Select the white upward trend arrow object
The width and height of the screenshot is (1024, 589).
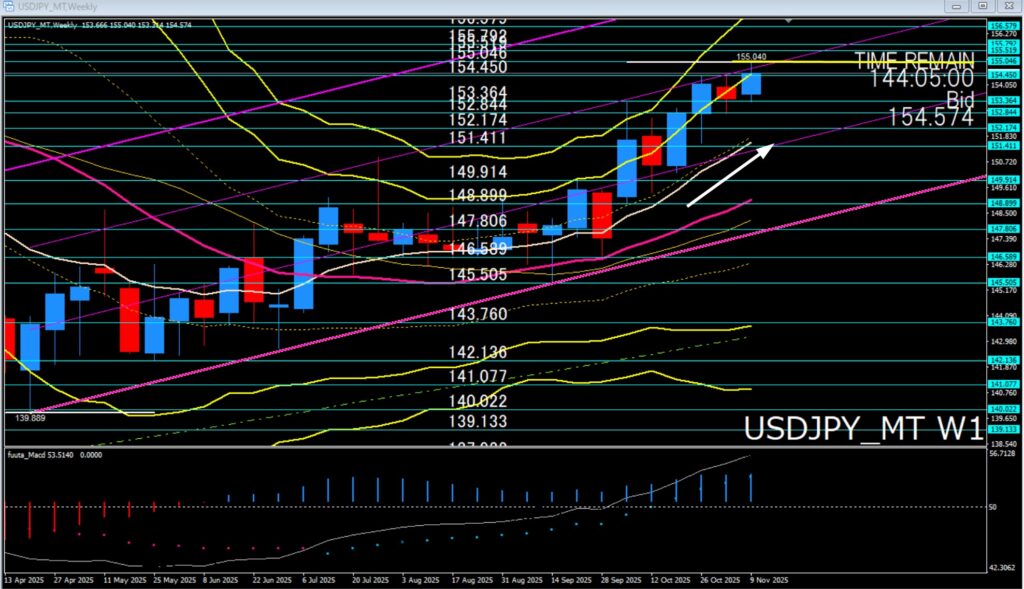pyautogui.click(x=730, y=175)
